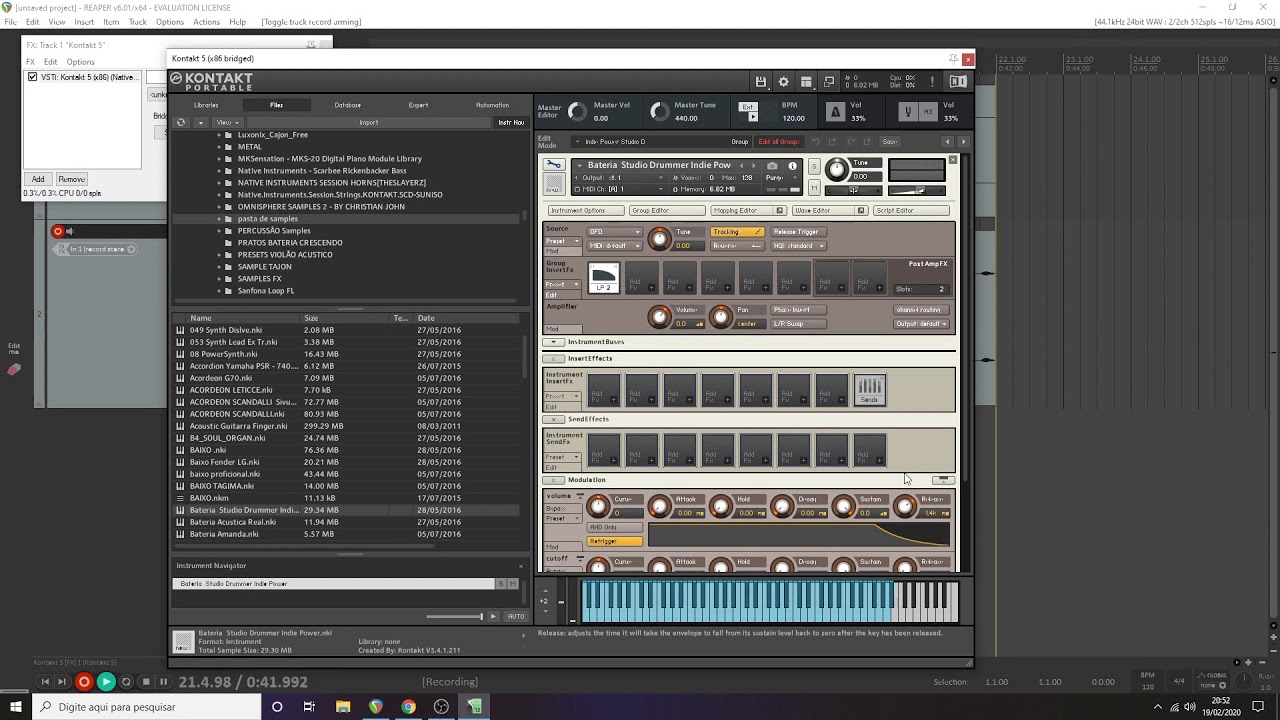
Task: Click the instrument wrench edit icon
Action: [554, 165]
